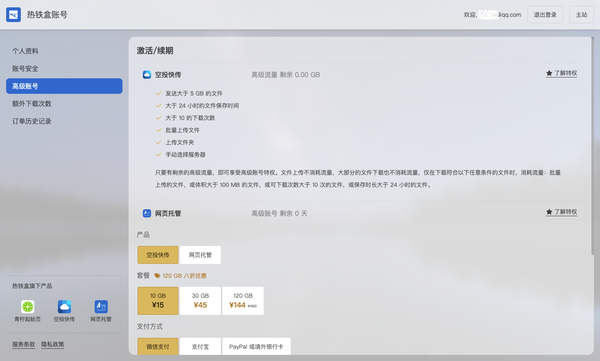Image resolution: width=600 pixels, height=361 pixels.
Task: Click the 热铁盒账号 title text
Action: tap(47, 15)
